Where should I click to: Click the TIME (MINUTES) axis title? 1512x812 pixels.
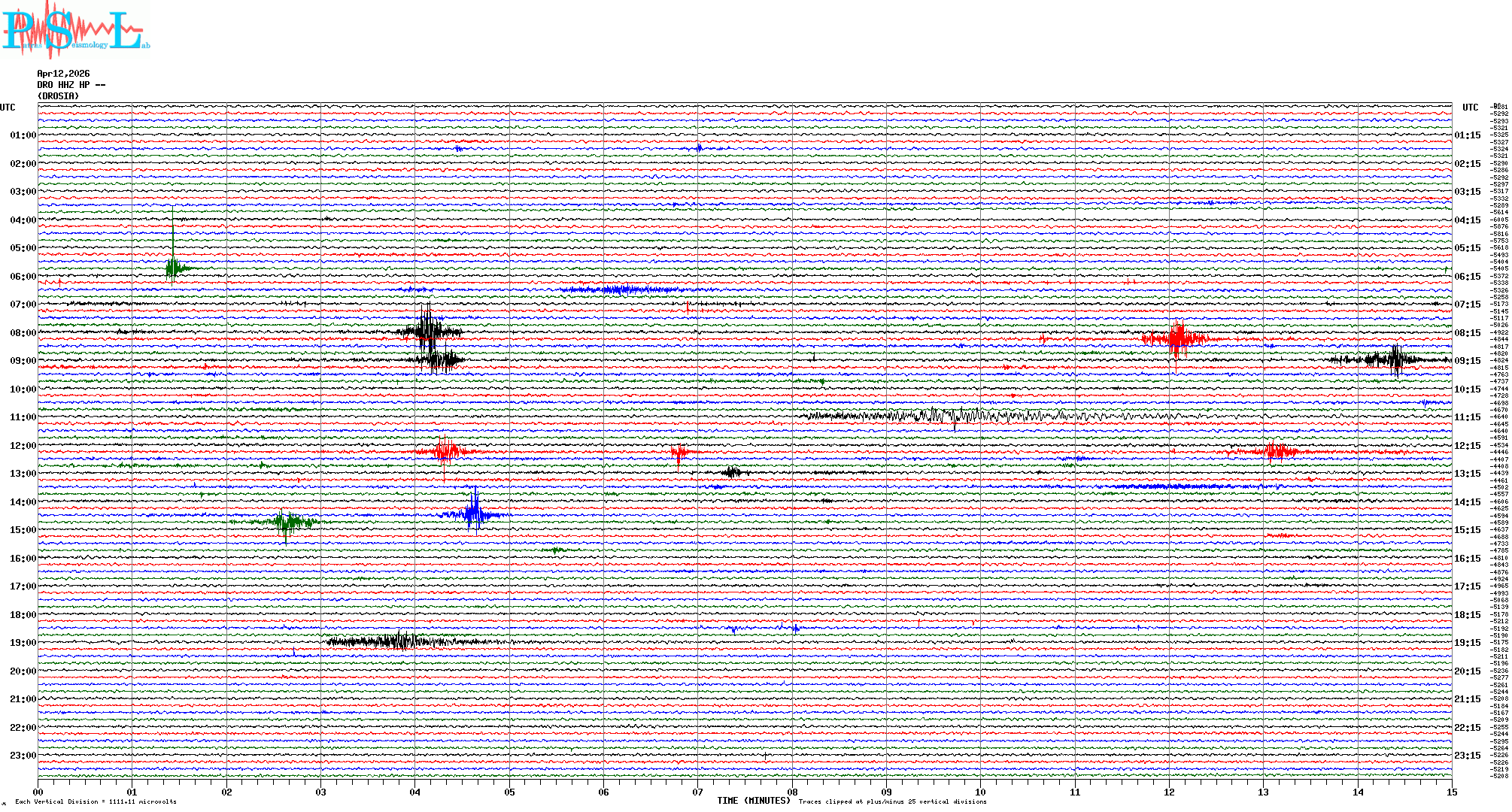tap(753, 801)
